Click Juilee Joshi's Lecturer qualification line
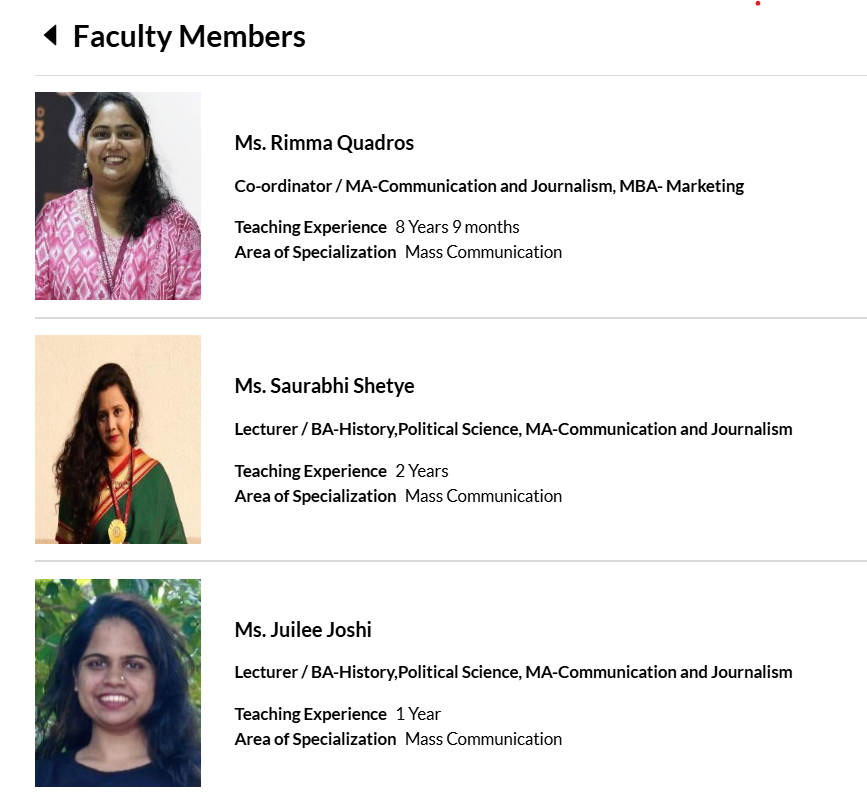 513,672
